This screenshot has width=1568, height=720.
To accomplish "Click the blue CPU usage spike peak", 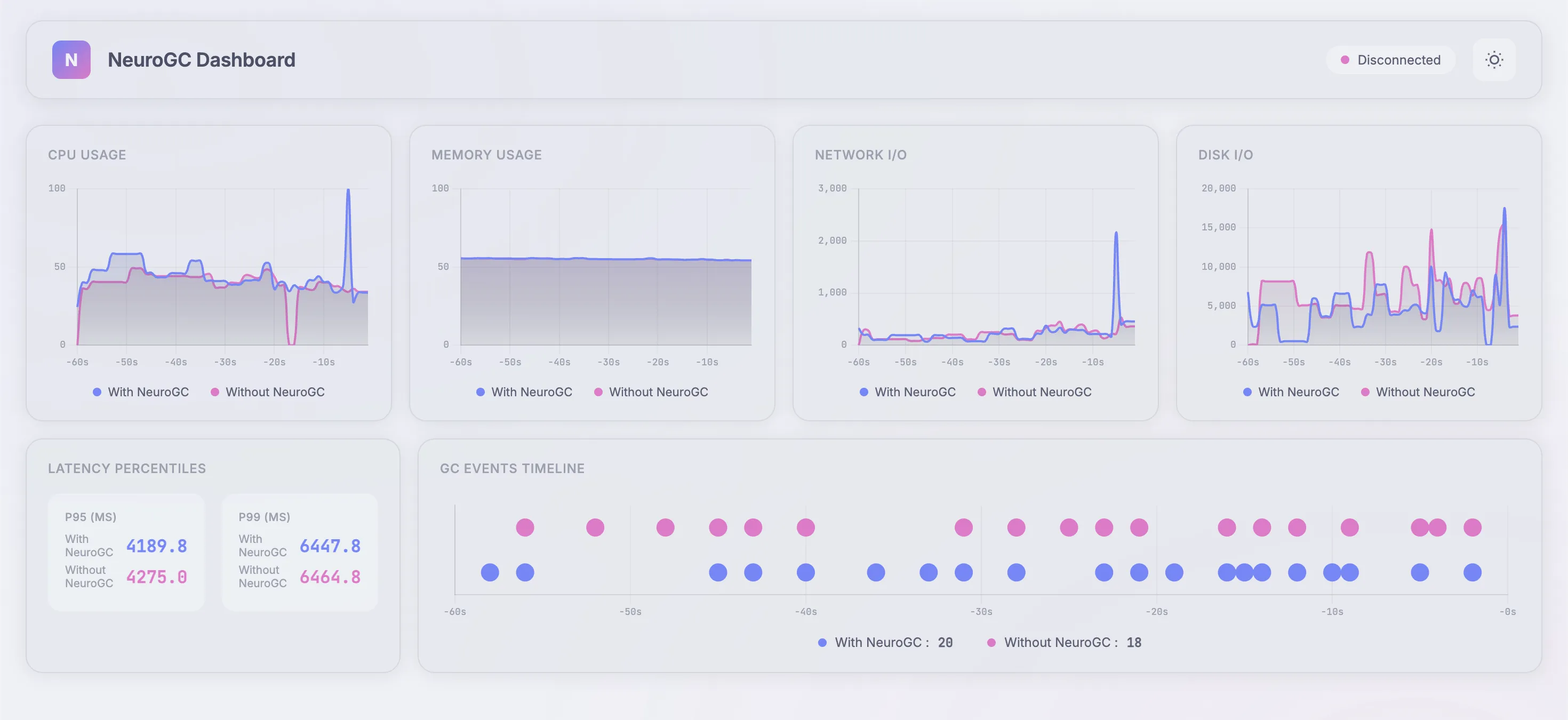I will [348, 191].
